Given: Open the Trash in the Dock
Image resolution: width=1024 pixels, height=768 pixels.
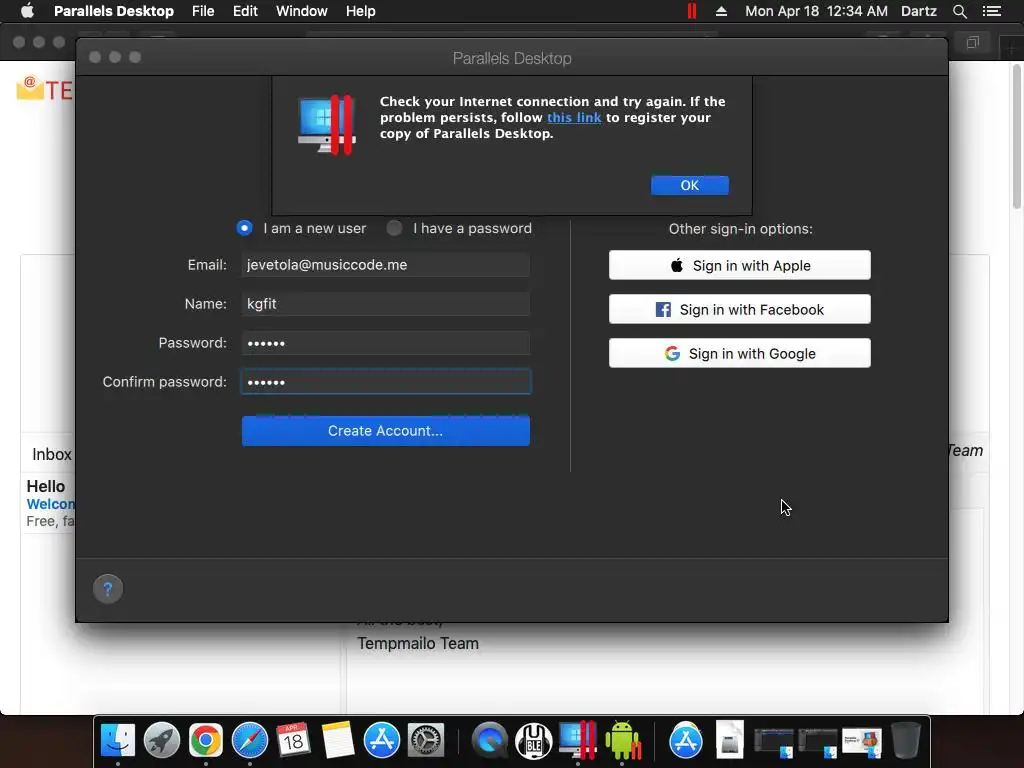Looking at the screenshot, I should coord(906,741).
